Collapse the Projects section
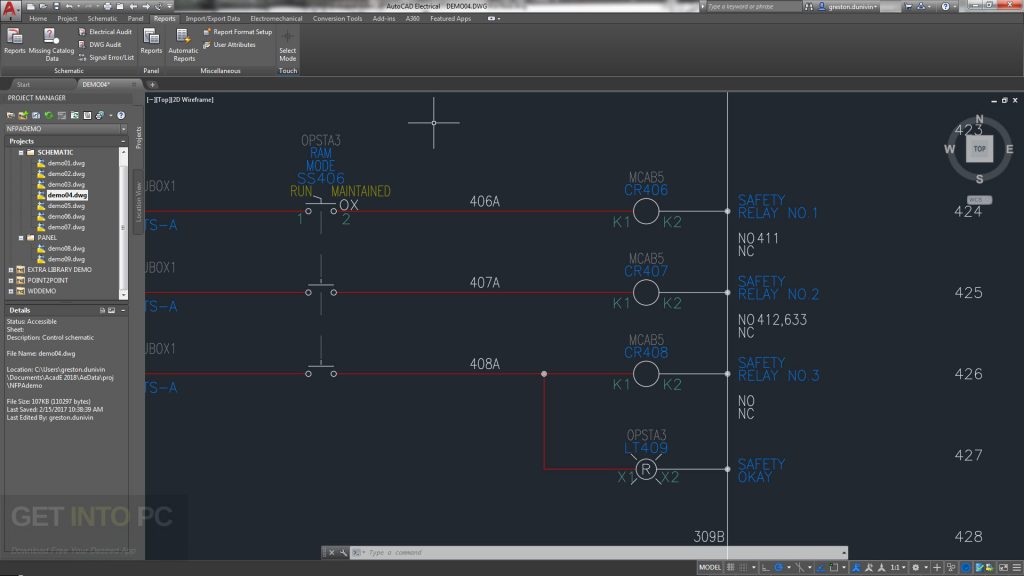Screen dimensions: 1024x576 click(x=123, y=141)
